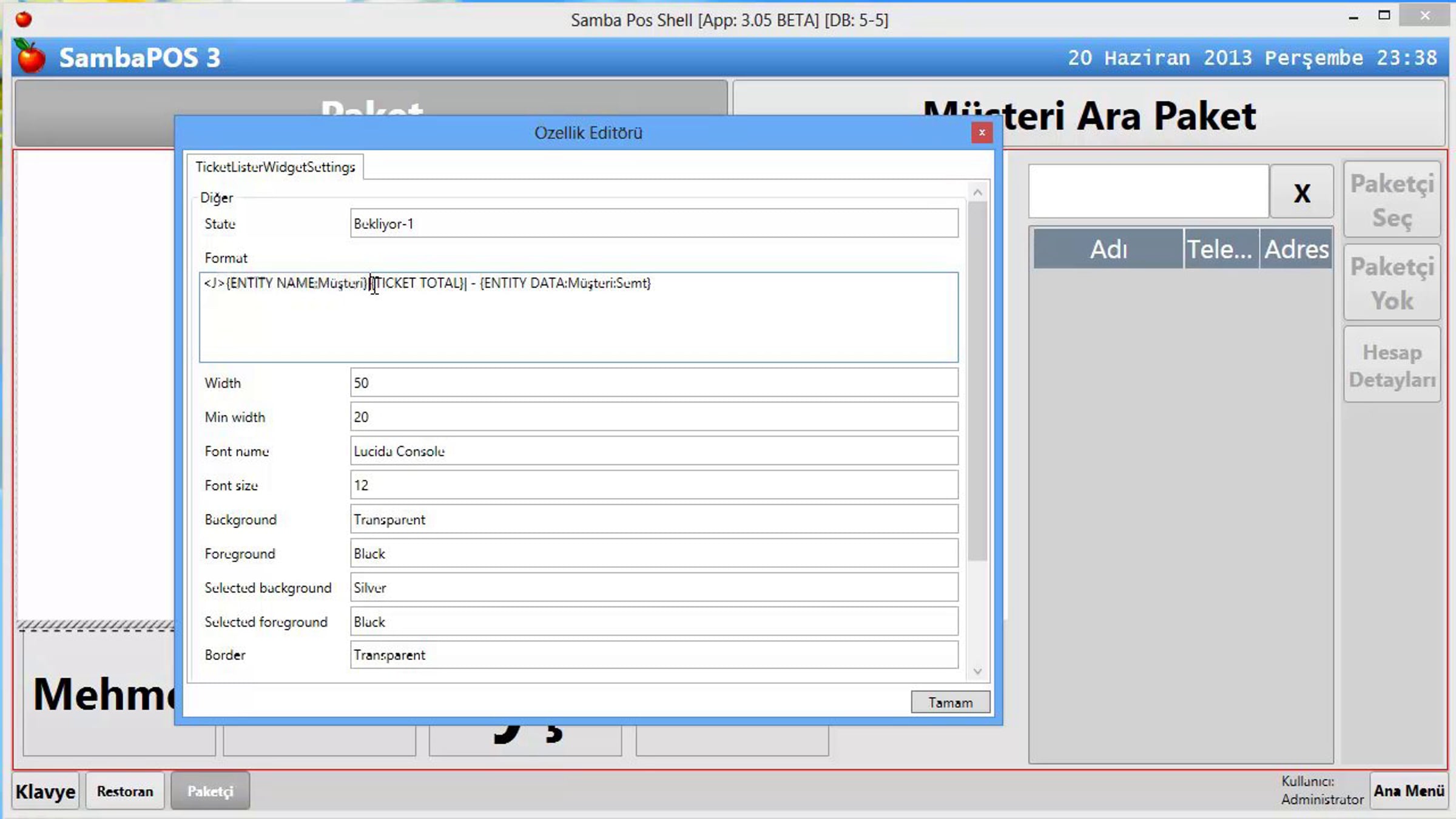
Task: Click inside the Format text area
Action: (x=579, y=317)
